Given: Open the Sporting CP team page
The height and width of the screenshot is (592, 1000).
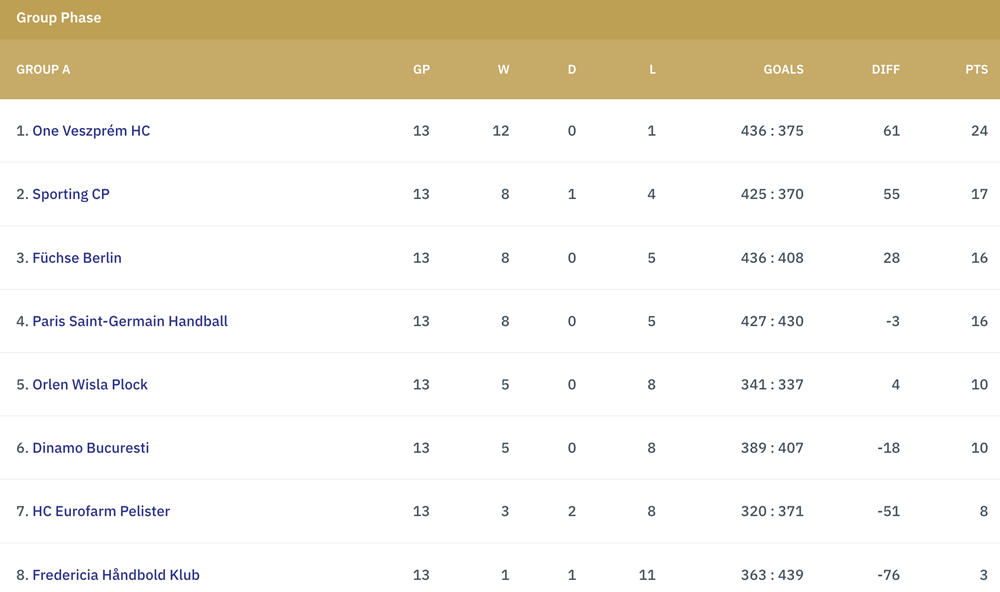Looking at the screenshot, I should pos(71,194).
